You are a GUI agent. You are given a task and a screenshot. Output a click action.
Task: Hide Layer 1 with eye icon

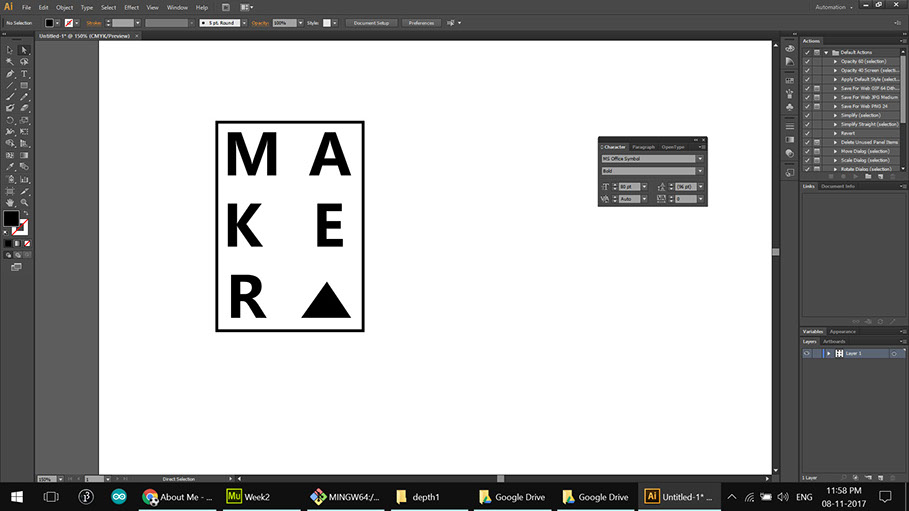[807, 353]
